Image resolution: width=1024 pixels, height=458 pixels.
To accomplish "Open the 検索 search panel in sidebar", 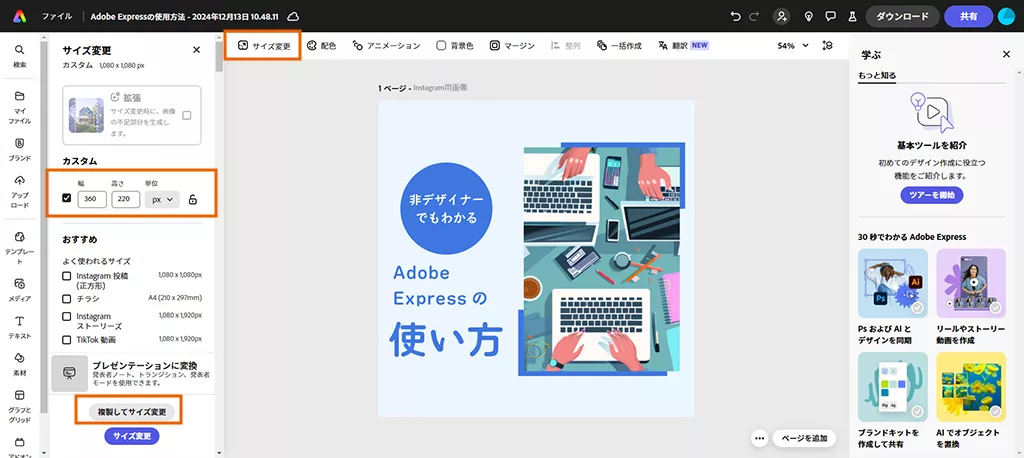I will click(20, 56).
